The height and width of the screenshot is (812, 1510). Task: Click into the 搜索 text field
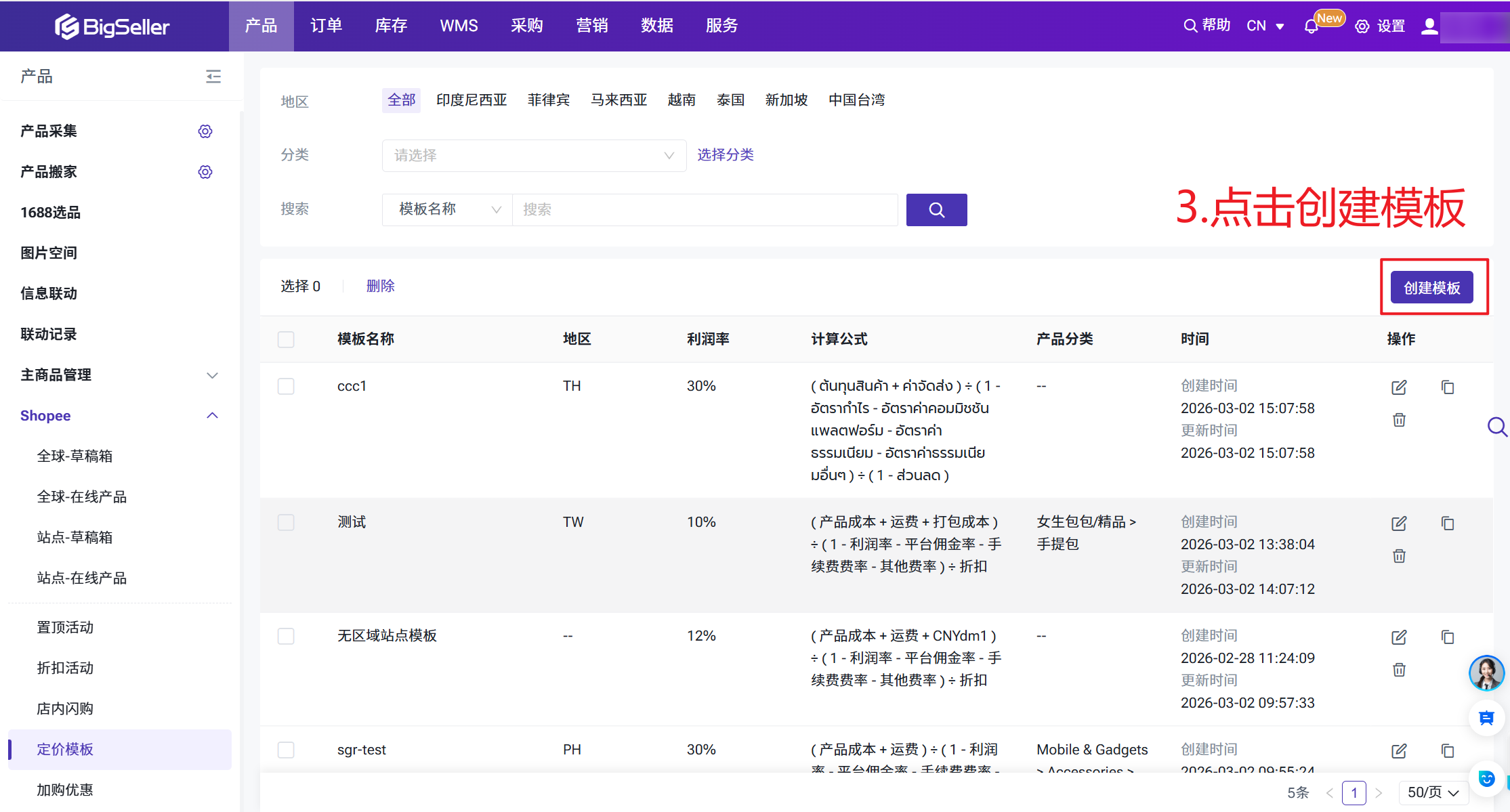[705, 210]
